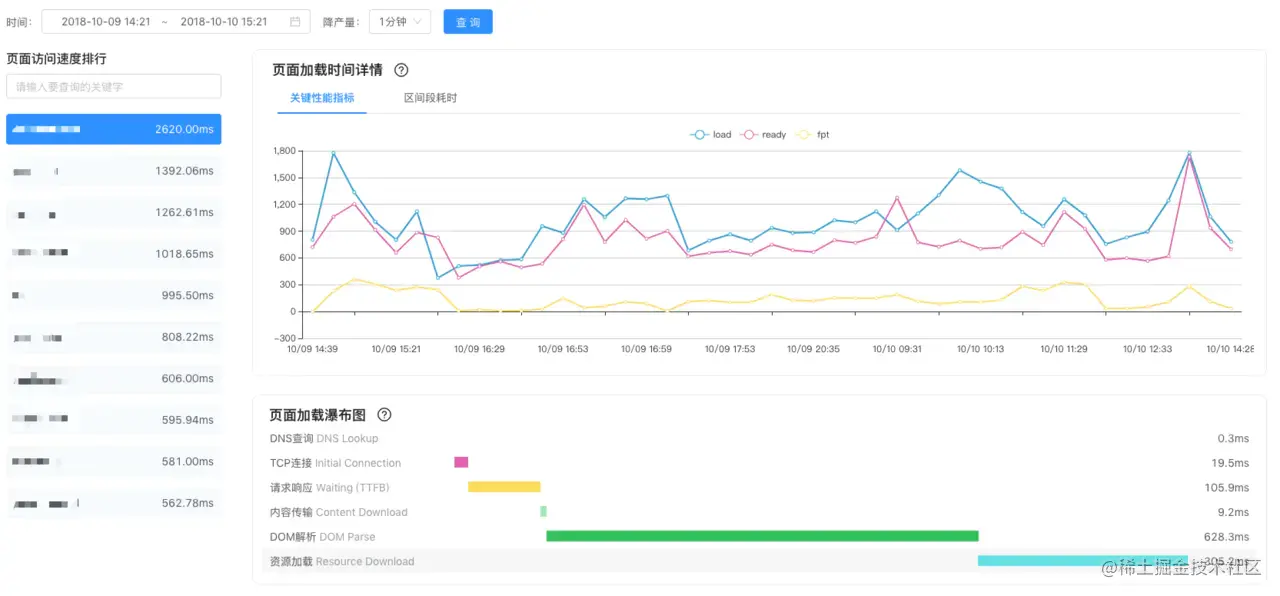The height and width of the screenshot is (596, 1280).
Task: Click the yellow Waiting (TTFB) waterfall bar
Action: coord(504,487)
